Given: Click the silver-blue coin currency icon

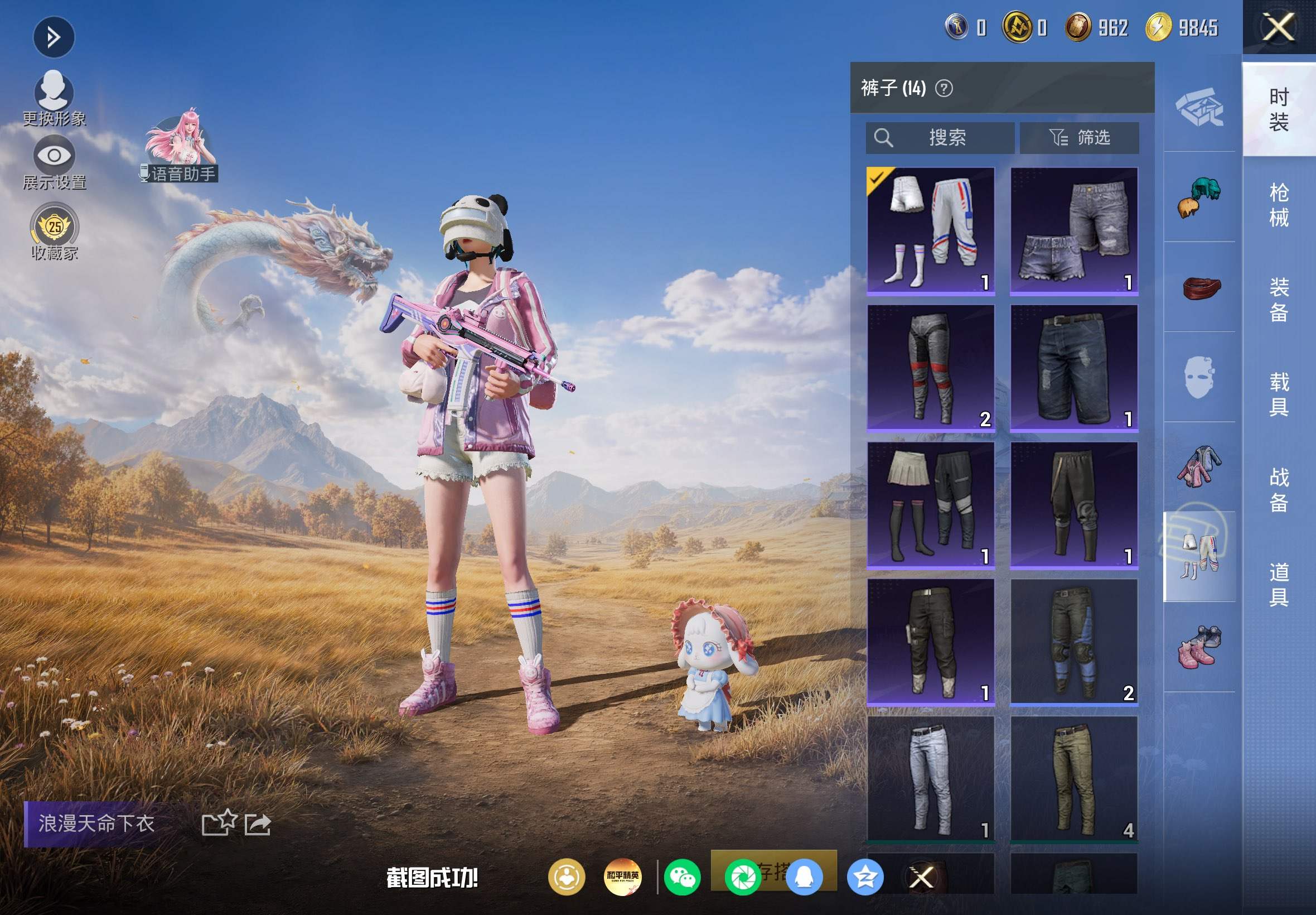Looking at the screenshot, I should coord(956,27).
